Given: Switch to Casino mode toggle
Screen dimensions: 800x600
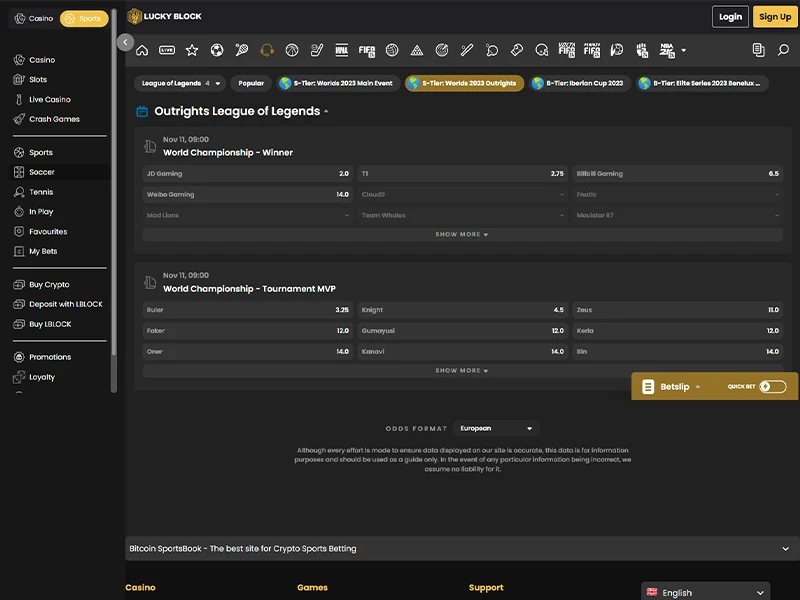Looking at the screenshot, I should click(x=34, y=18).
